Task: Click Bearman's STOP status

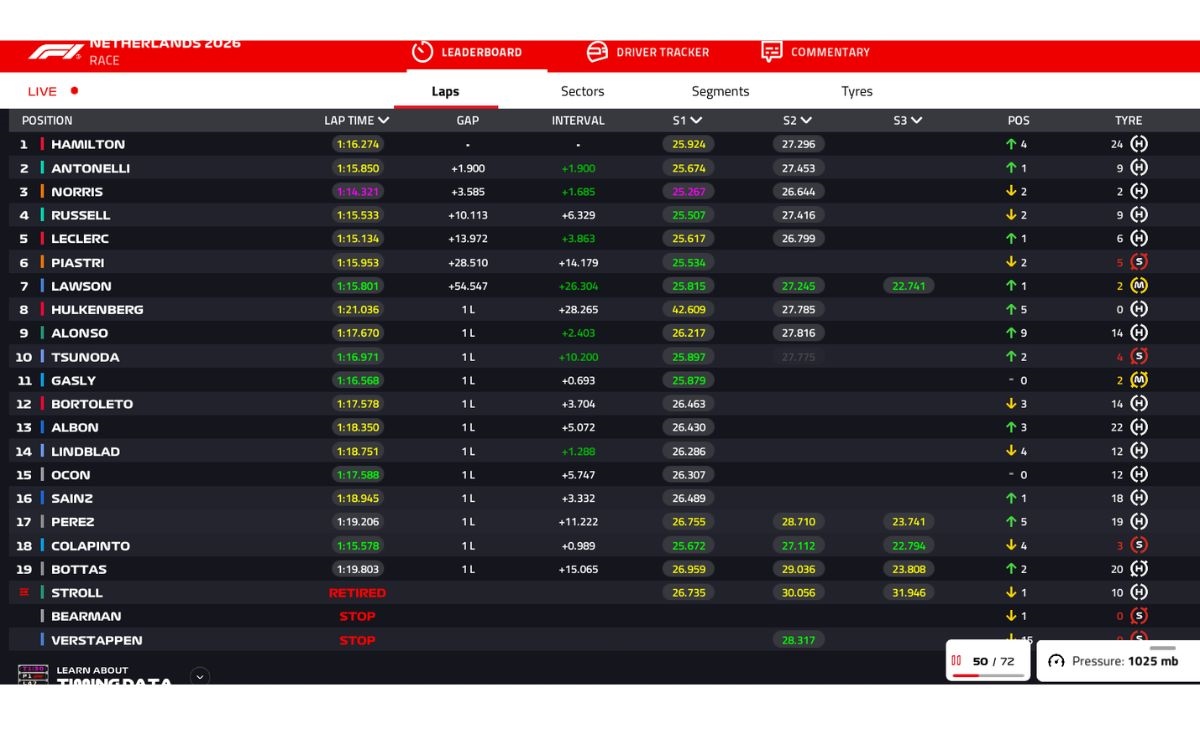Action: 357,616
